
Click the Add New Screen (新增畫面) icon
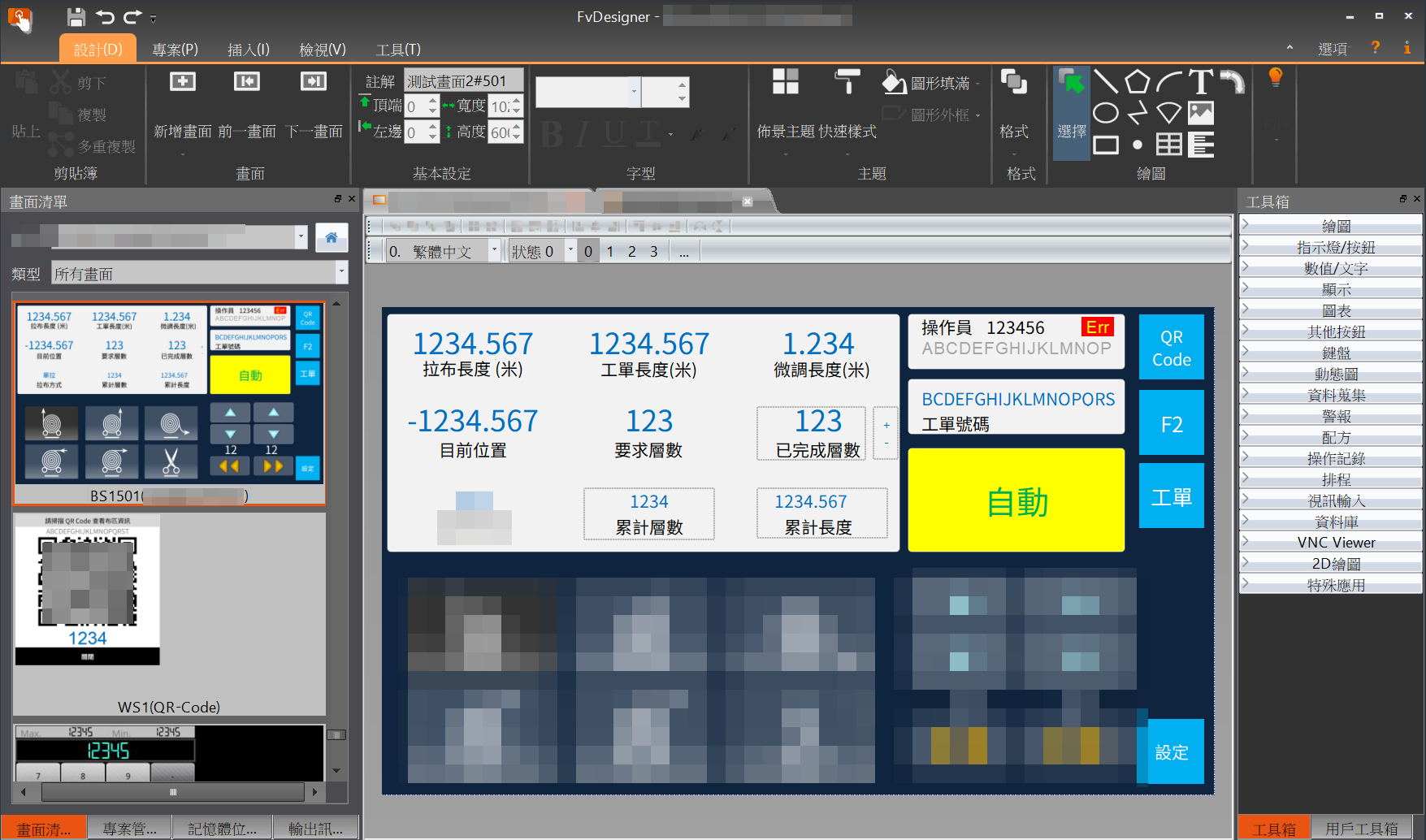[x=182, y=82]
